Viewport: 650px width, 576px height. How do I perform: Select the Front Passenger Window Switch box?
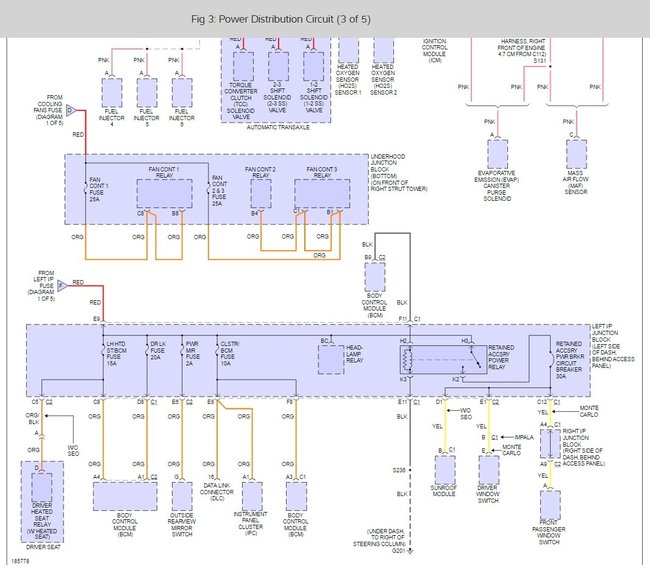point(550,505)
